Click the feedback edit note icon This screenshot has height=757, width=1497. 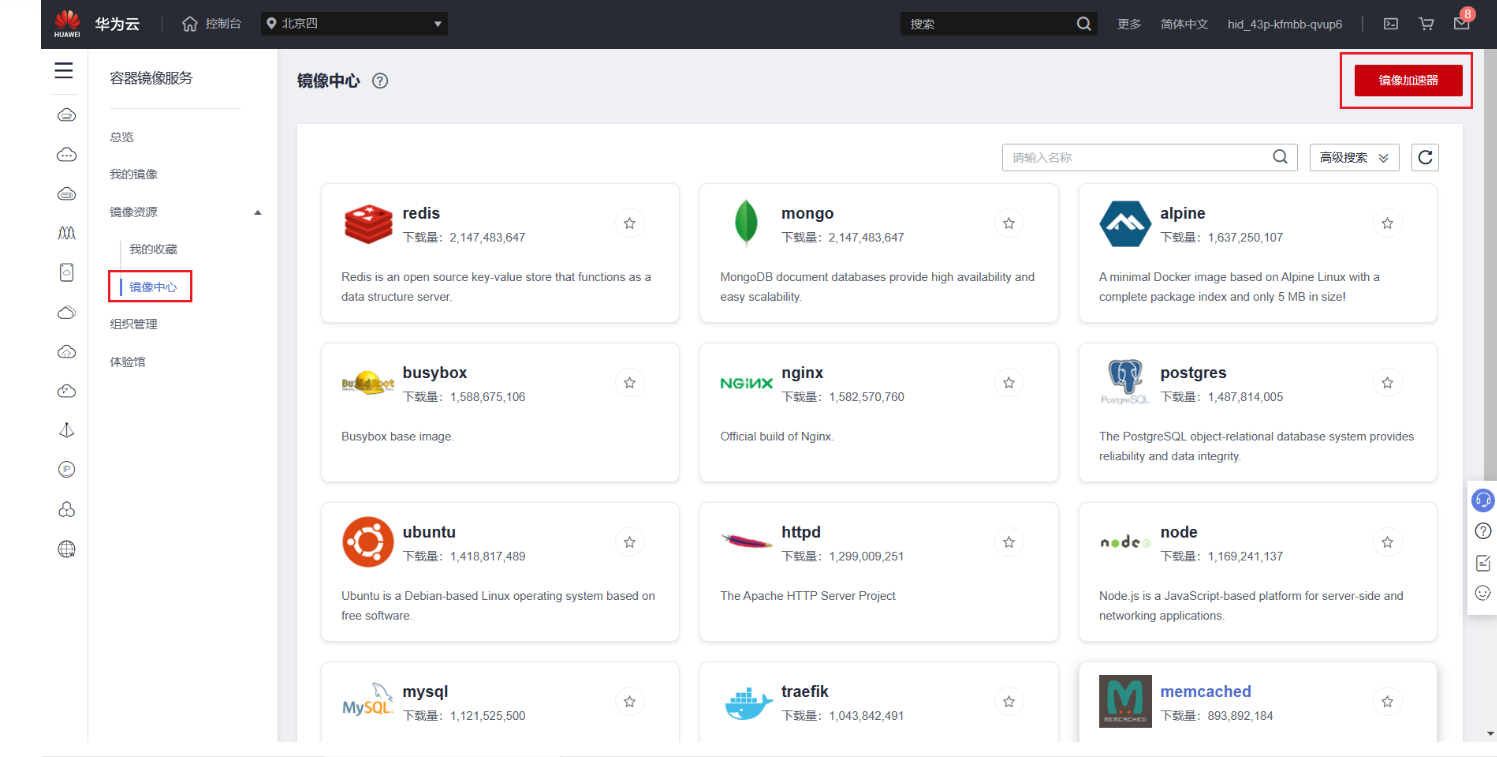pos(1483,563)
